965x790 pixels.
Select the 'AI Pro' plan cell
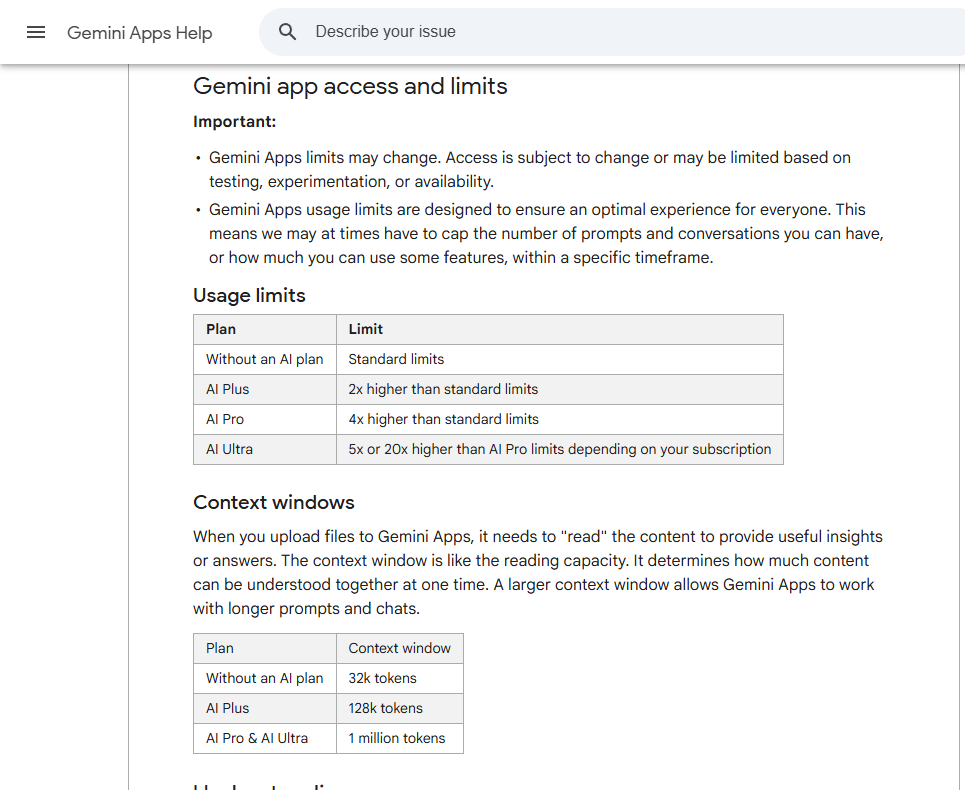pyautogui.click(x=265, y=420)
